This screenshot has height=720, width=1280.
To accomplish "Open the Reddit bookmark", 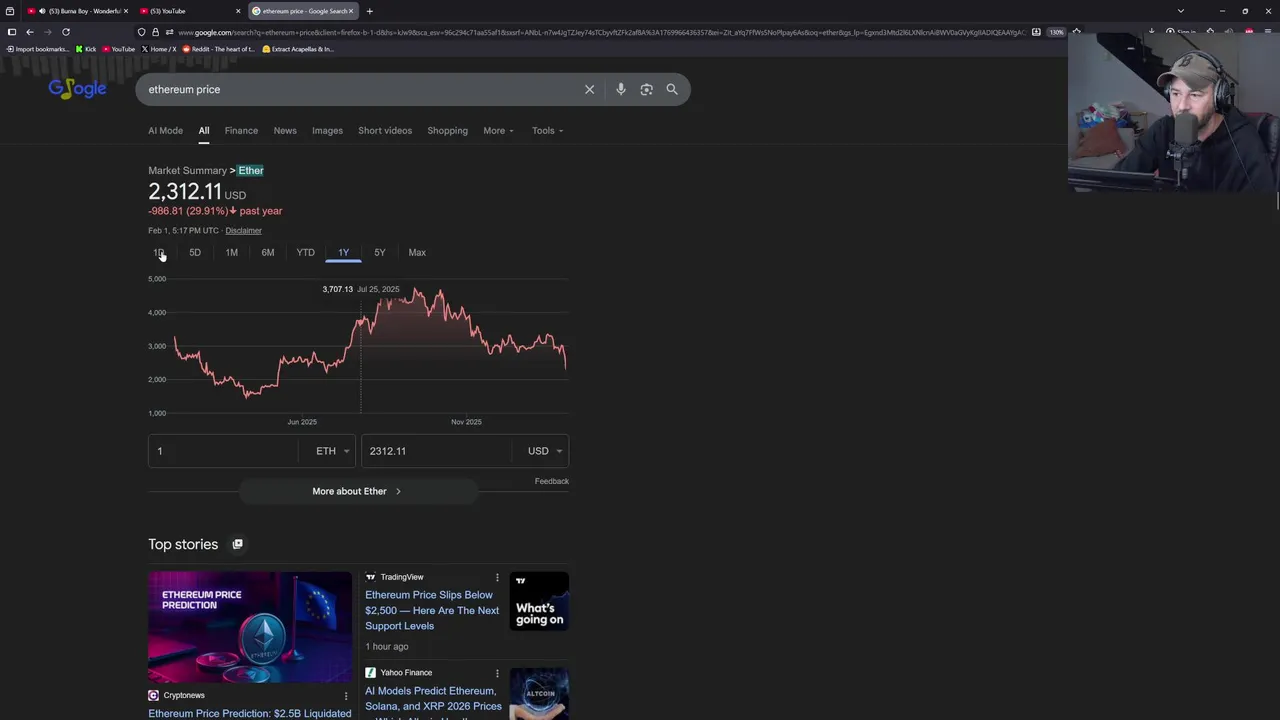I will (x=218, y=49).
